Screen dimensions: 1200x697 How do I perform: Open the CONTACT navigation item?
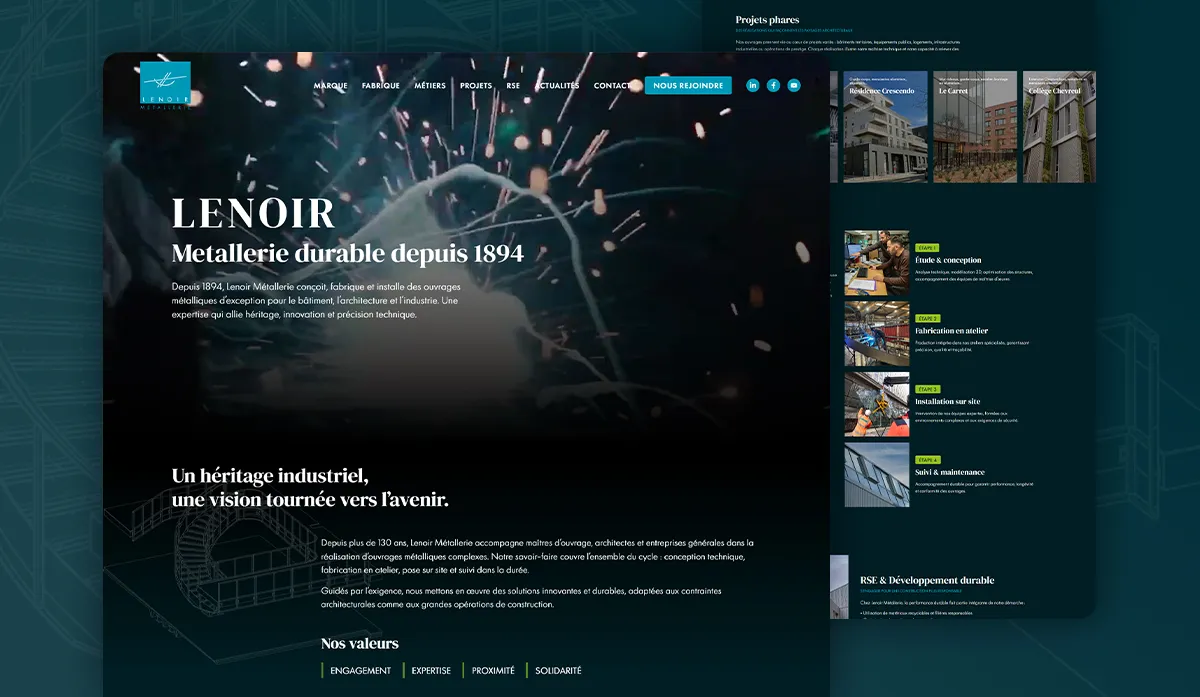[612, 86]
